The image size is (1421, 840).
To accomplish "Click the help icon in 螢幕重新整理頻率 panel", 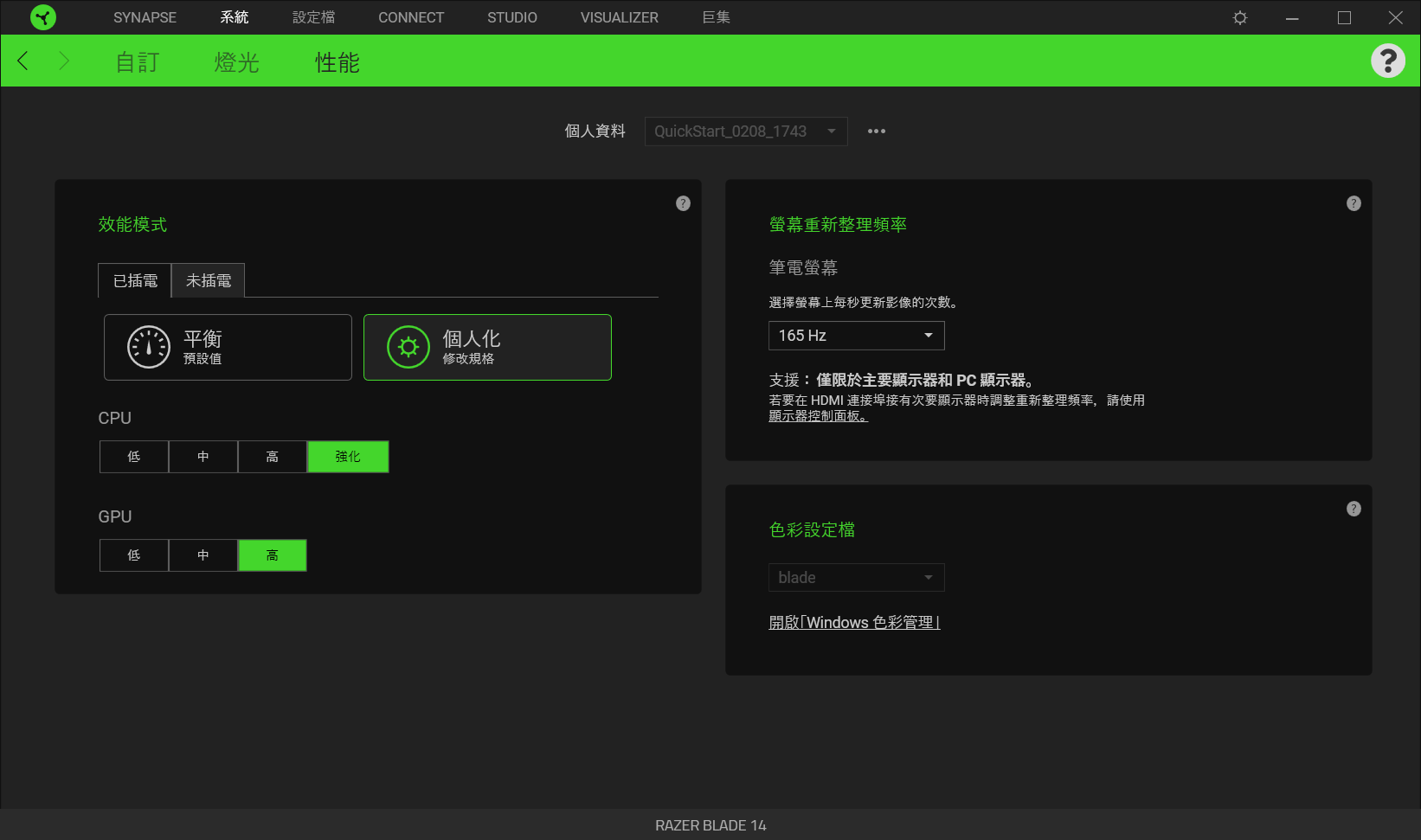I will (x=1353, y=203).
